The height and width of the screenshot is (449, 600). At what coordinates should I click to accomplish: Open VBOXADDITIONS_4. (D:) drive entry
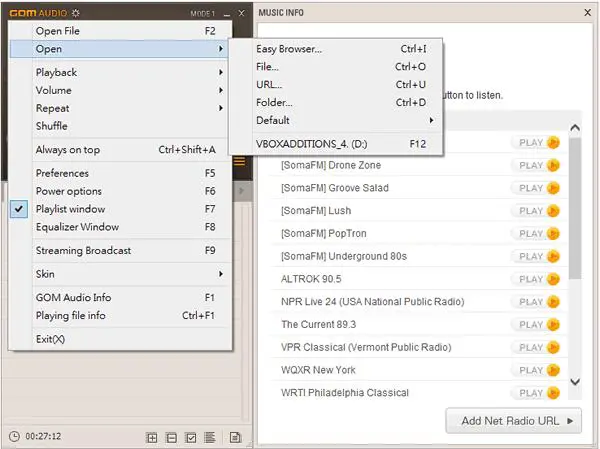336,144
